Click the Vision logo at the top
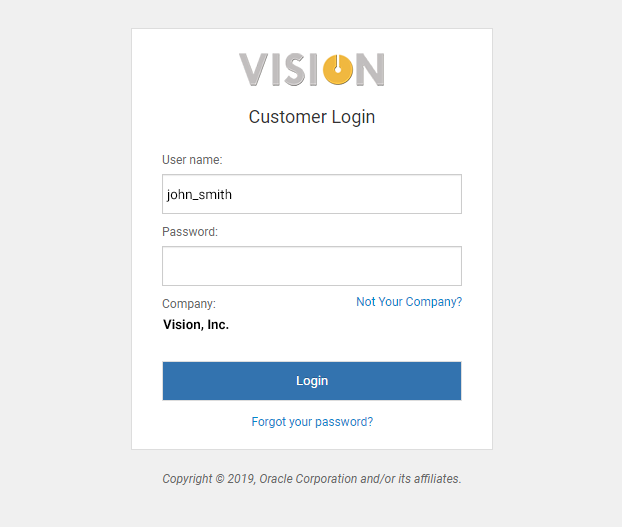Viewport: 622px width, 527px height. [311, 69]
